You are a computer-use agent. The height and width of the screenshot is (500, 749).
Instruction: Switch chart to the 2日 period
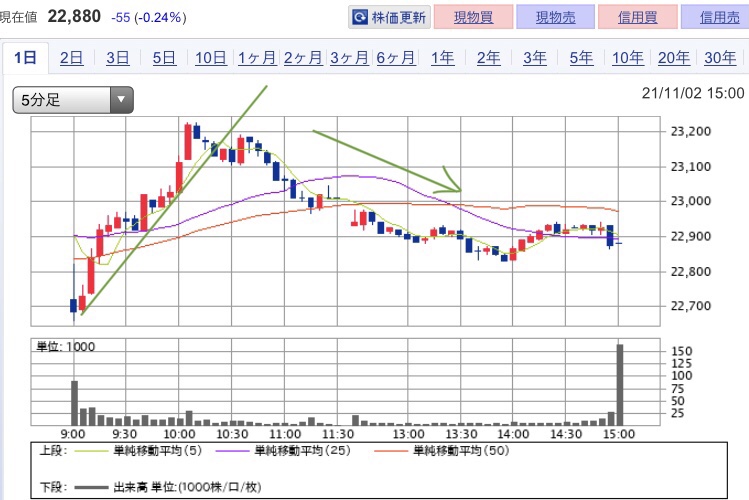[71, 58]
